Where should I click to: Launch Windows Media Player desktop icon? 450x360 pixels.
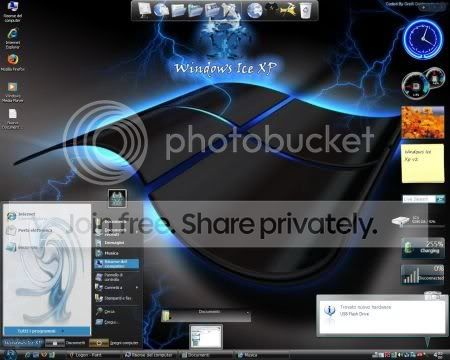[x=12, y=92]
